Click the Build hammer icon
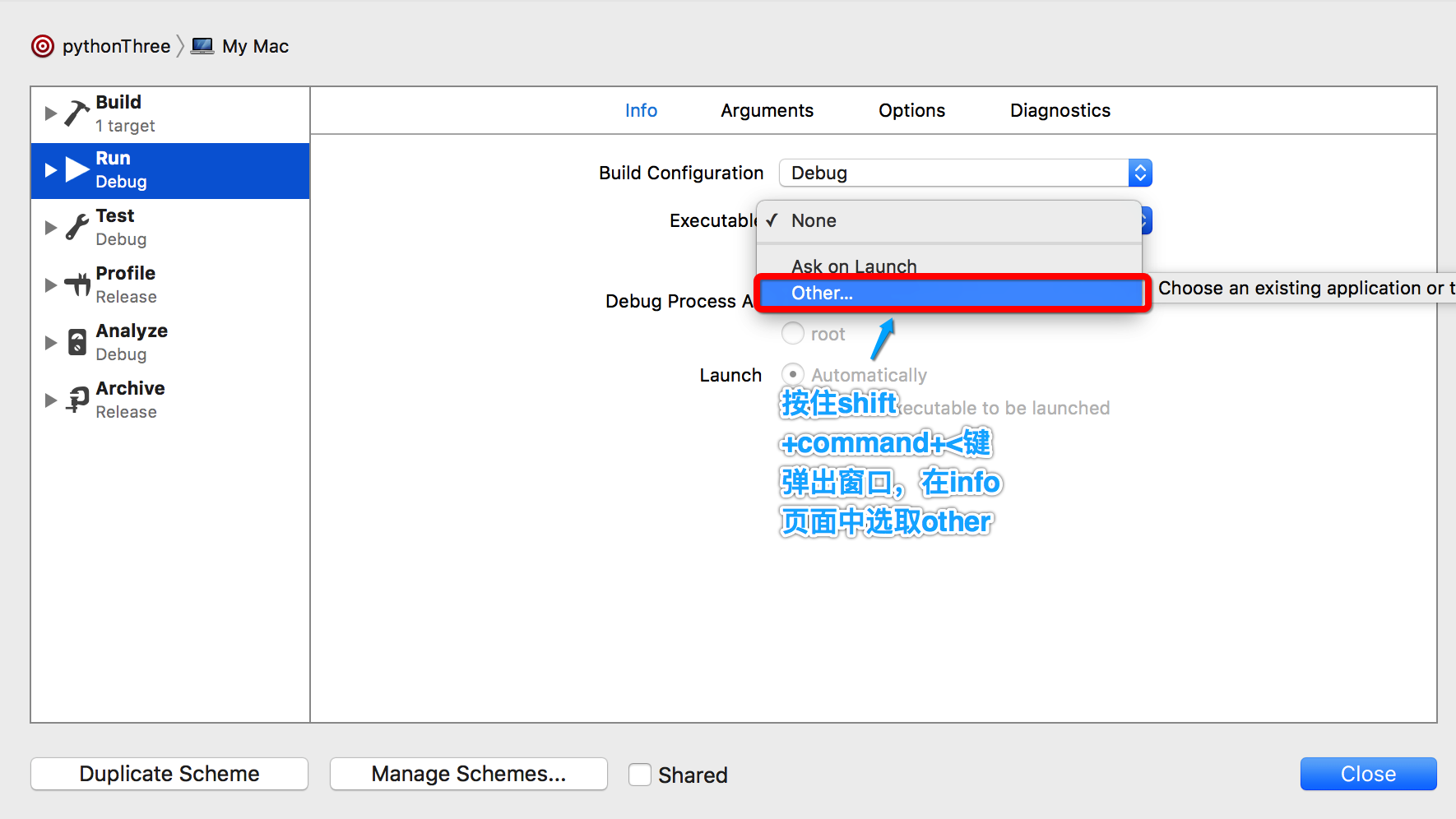Image resolution: width=1456 pixels, height=819 pixels. (x=77, y=113)
